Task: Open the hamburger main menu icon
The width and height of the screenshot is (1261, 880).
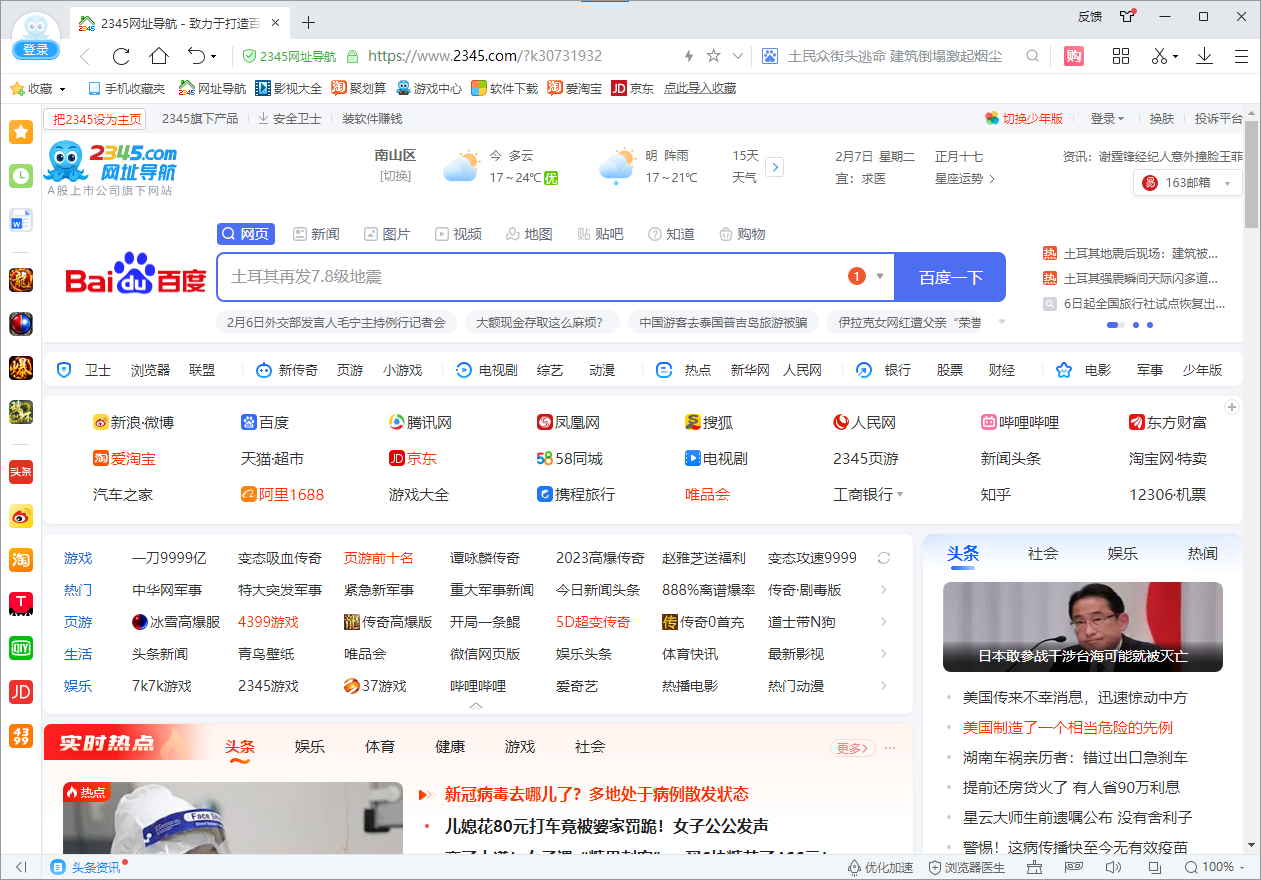Action: (1242, 56)
